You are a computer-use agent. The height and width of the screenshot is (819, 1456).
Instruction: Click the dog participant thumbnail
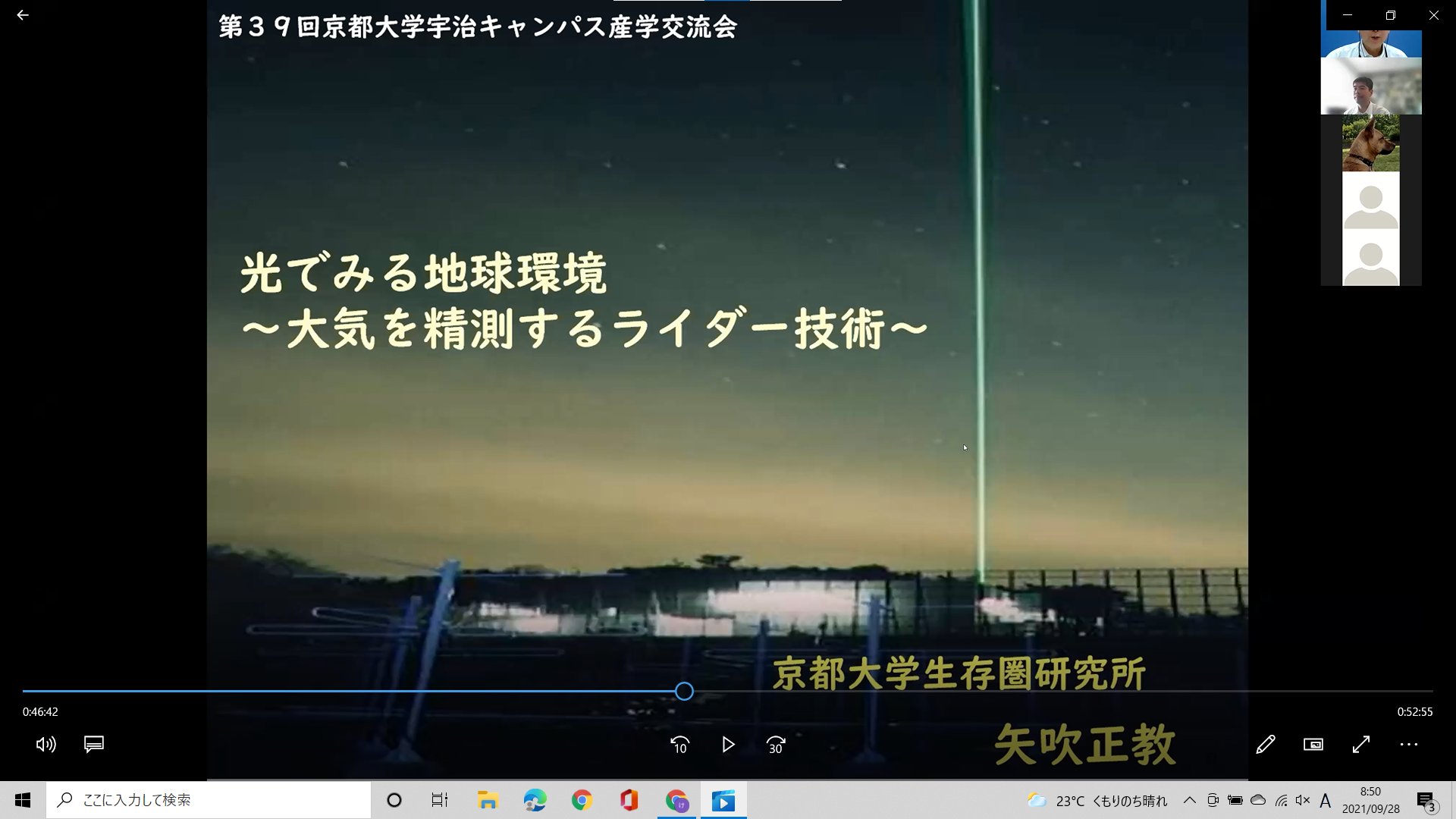1371,143
